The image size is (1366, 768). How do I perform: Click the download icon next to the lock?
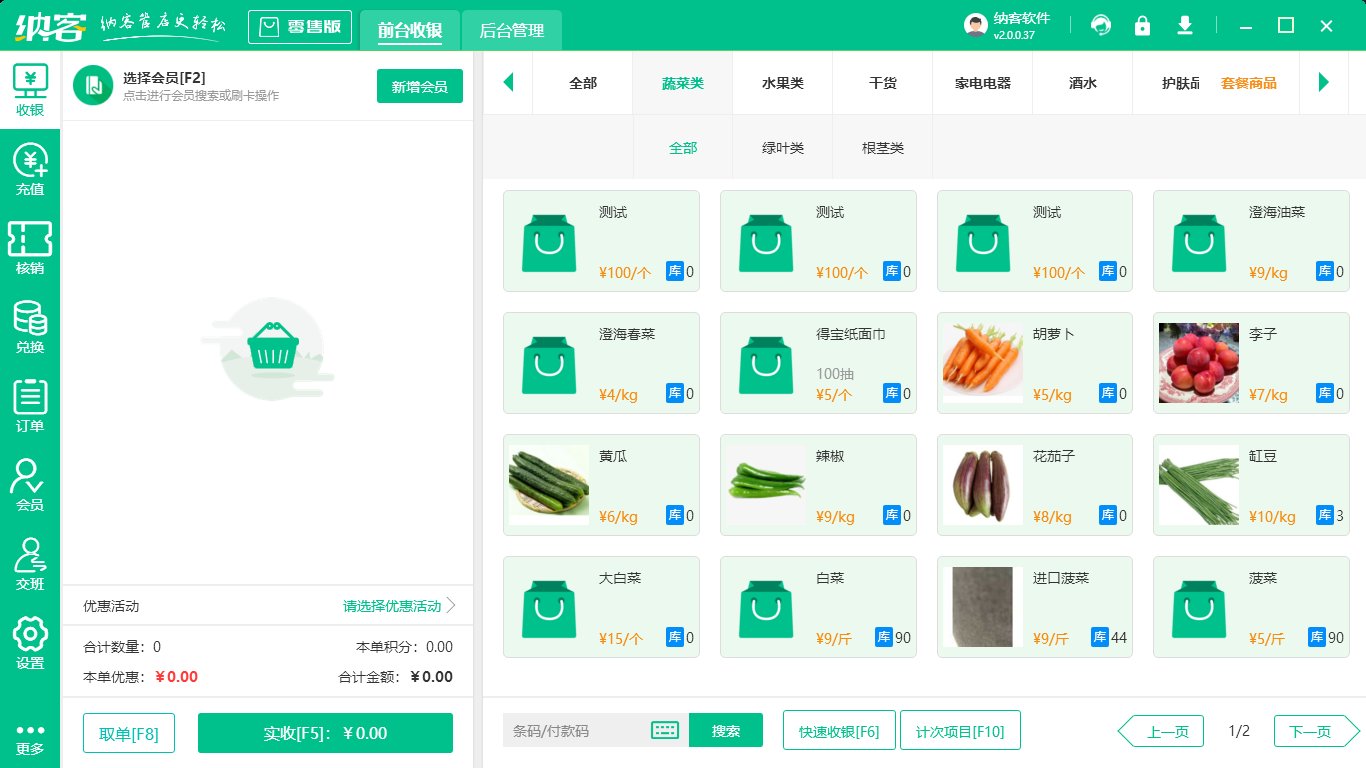click(x=1184, y=25)
